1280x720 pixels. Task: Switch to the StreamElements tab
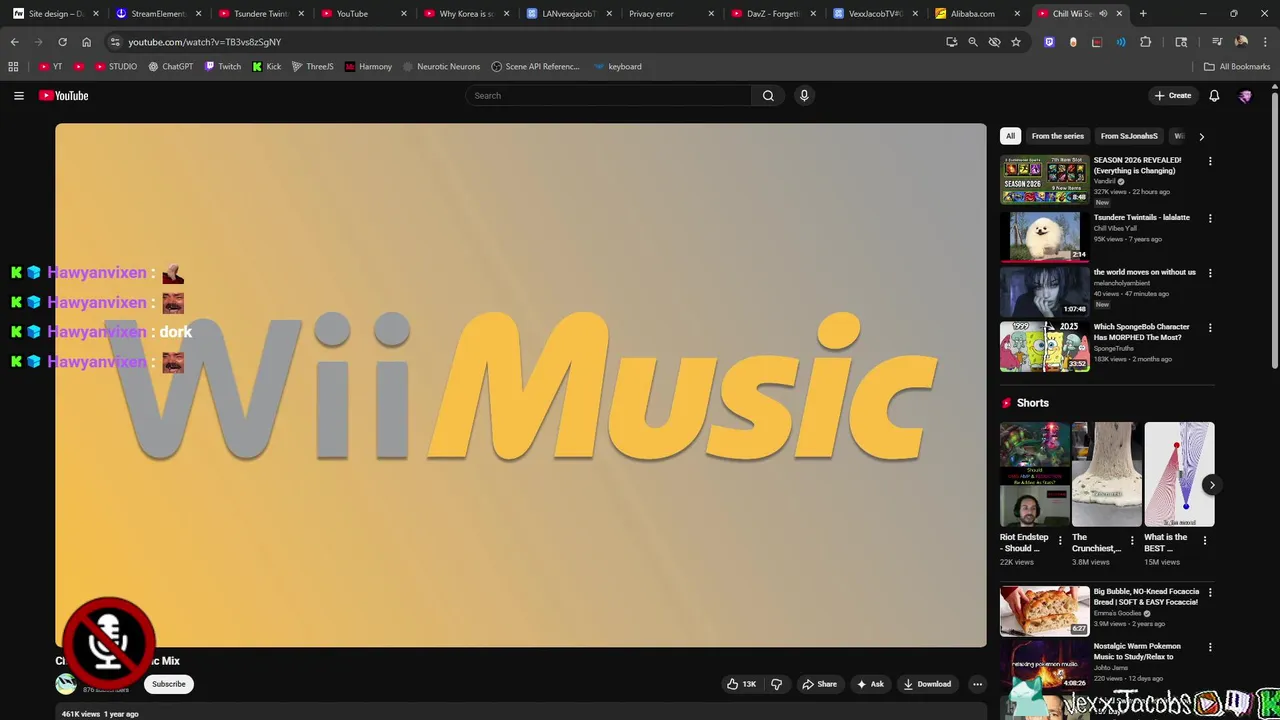tap(158, 14)
